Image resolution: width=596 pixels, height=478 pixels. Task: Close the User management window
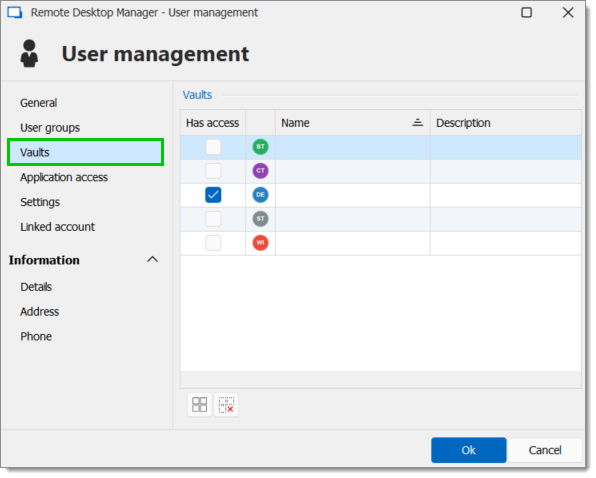[x=568, y=13]
